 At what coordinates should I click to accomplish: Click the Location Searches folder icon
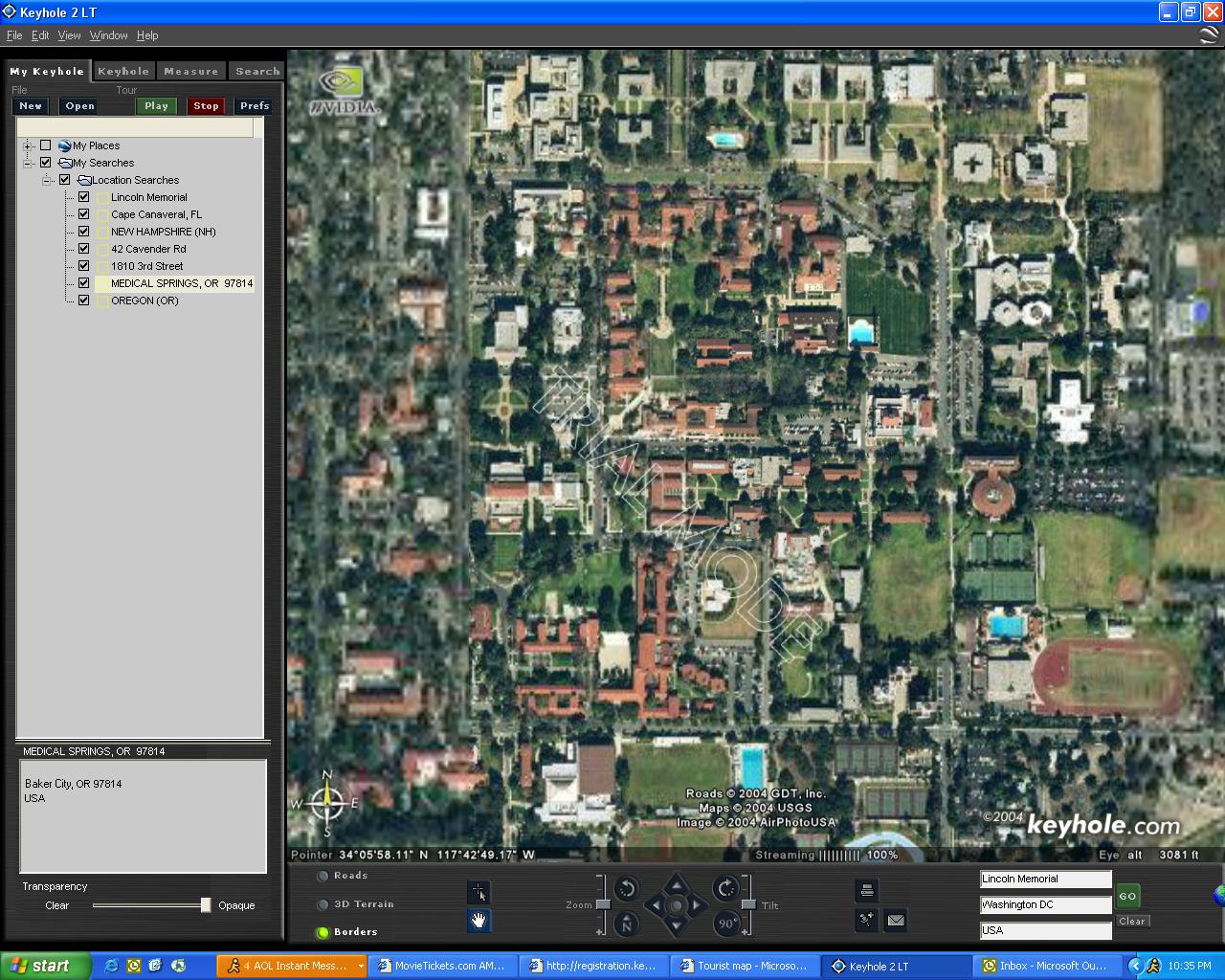coord(83,180)
